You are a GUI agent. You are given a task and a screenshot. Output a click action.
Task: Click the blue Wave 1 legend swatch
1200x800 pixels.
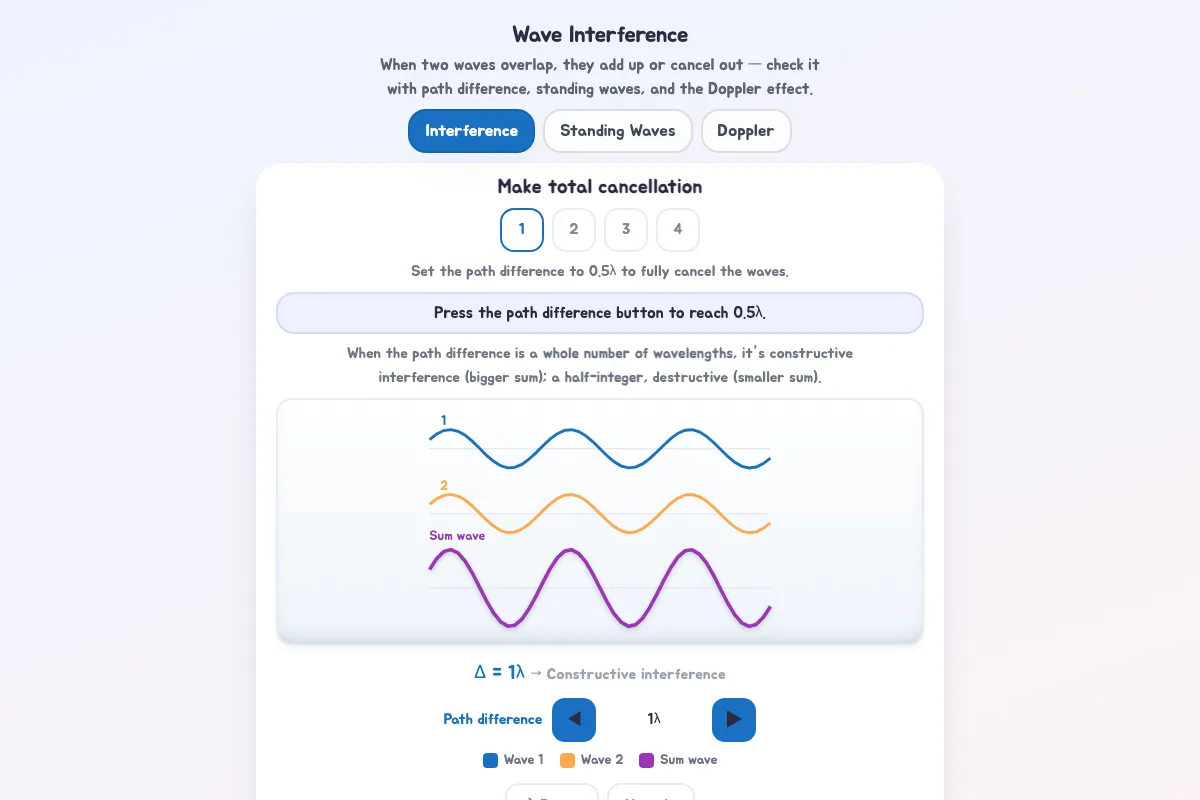tap(490, 760)
